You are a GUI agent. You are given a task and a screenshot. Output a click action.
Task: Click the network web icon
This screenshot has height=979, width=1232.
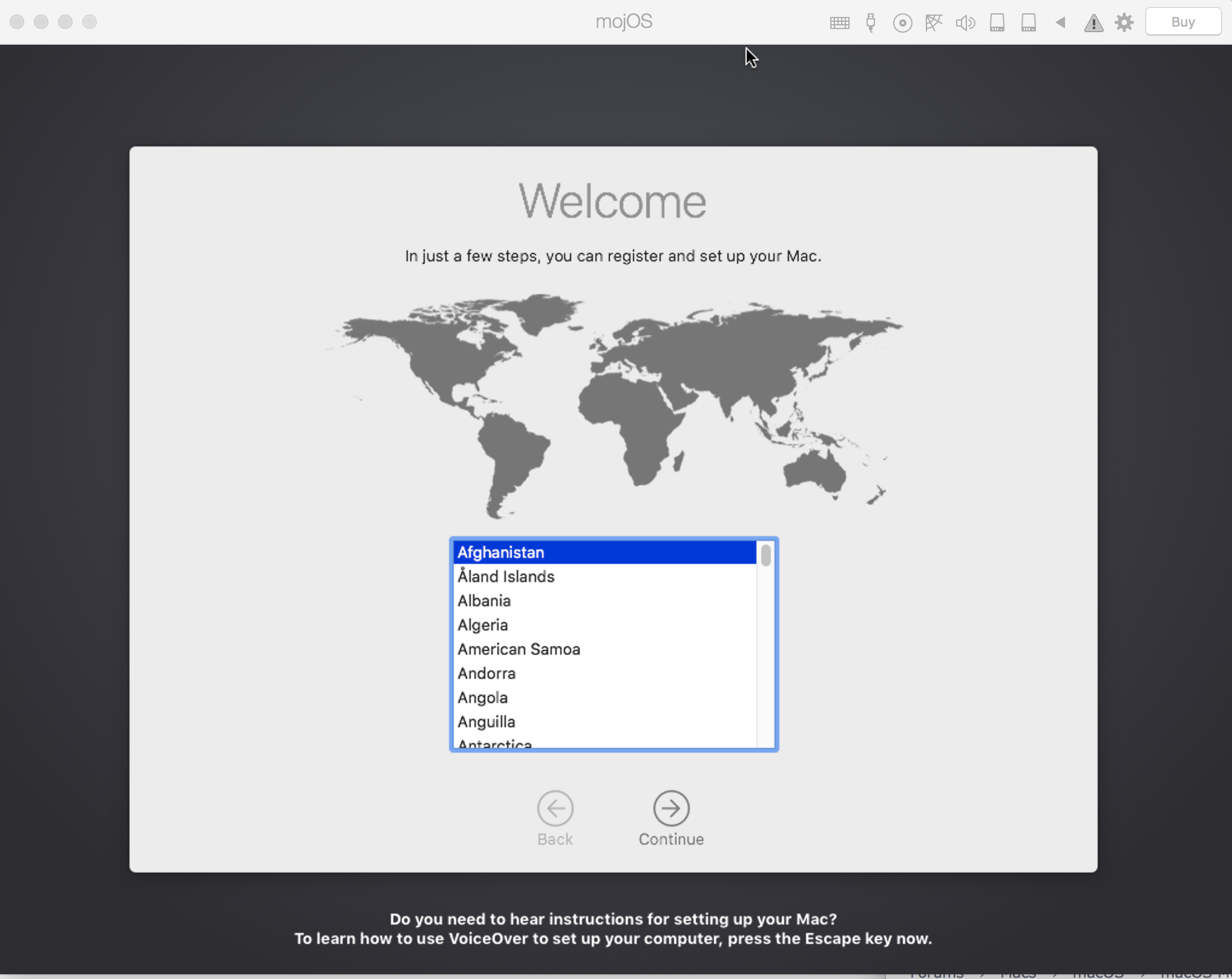[x=934, y=23]
